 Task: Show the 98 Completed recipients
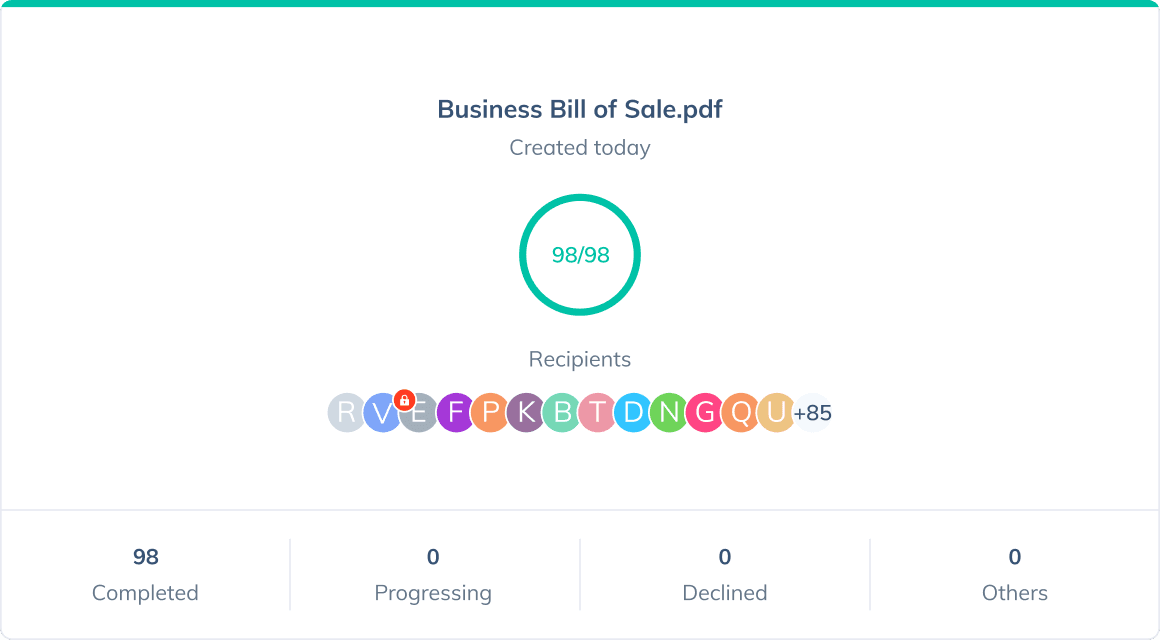(x=145, y=574)
